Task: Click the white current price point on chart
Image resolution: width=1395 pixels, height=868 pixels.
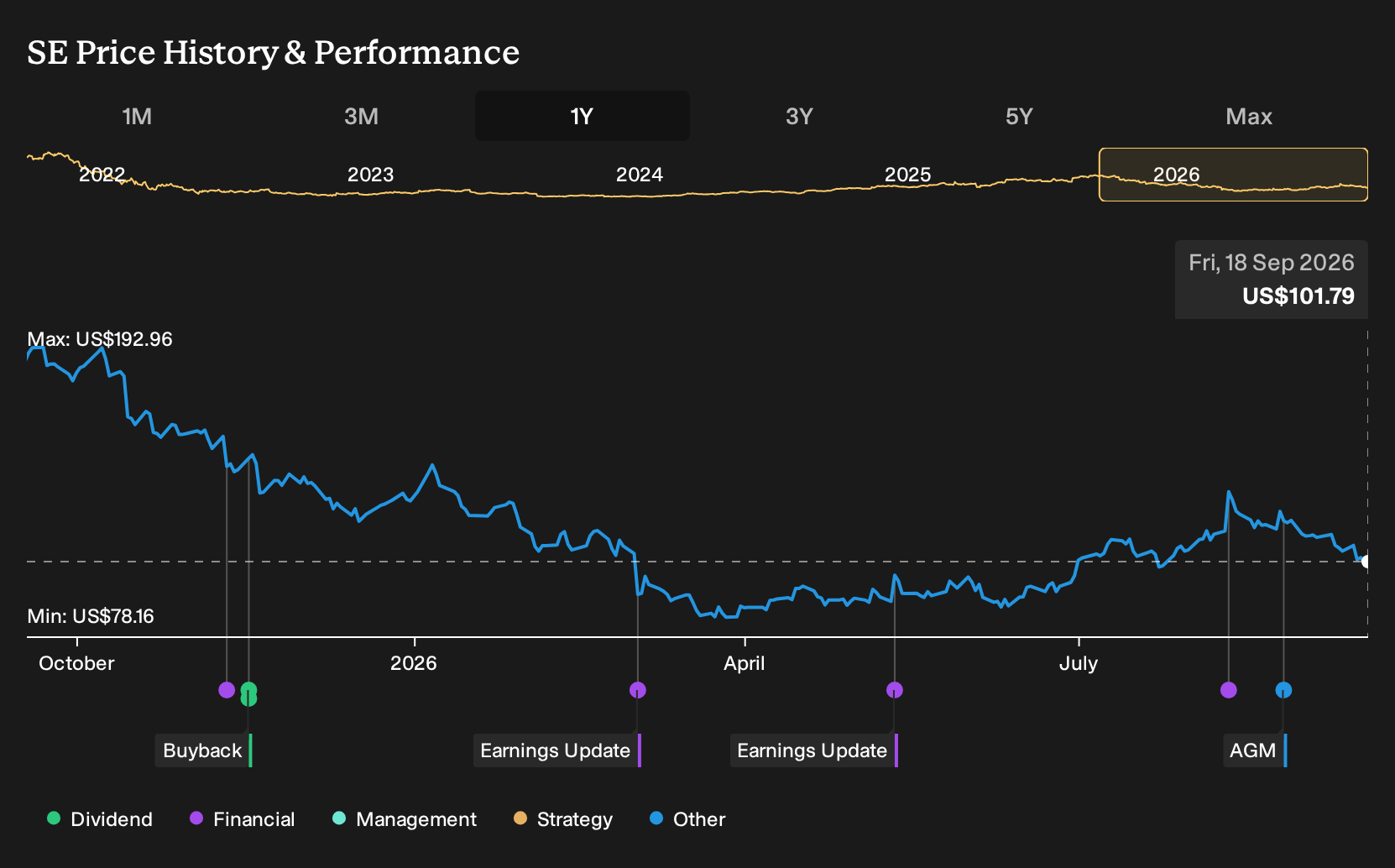Action: point(1366,561)
